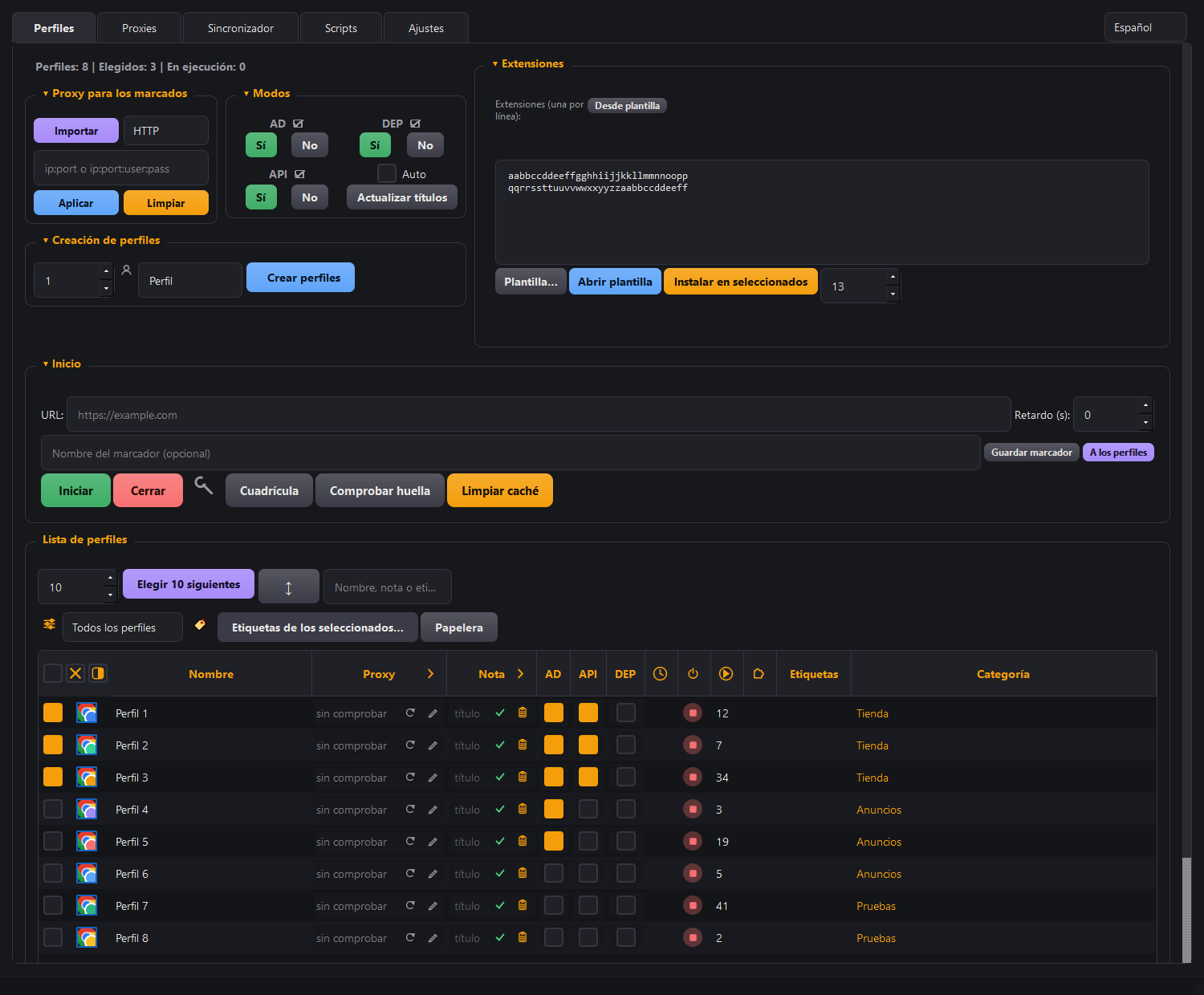1204x995 pixels.
Task: Click the invert selection icon in table header
Action: tap(98, 673)
